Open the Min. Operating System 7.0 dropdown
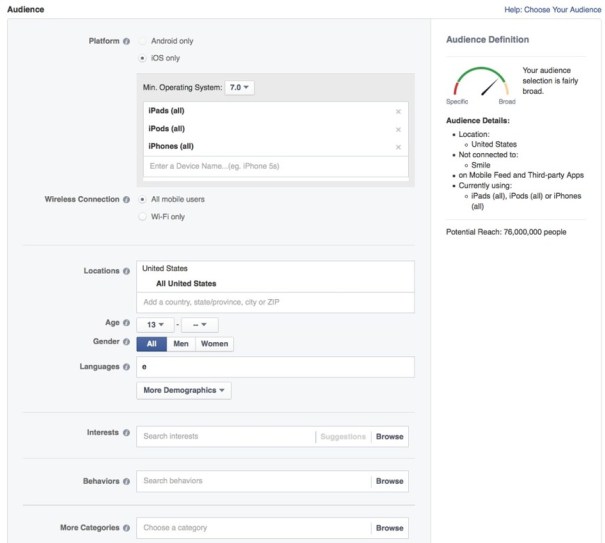This screenshot has height=543, width=605. pos(240,87)
